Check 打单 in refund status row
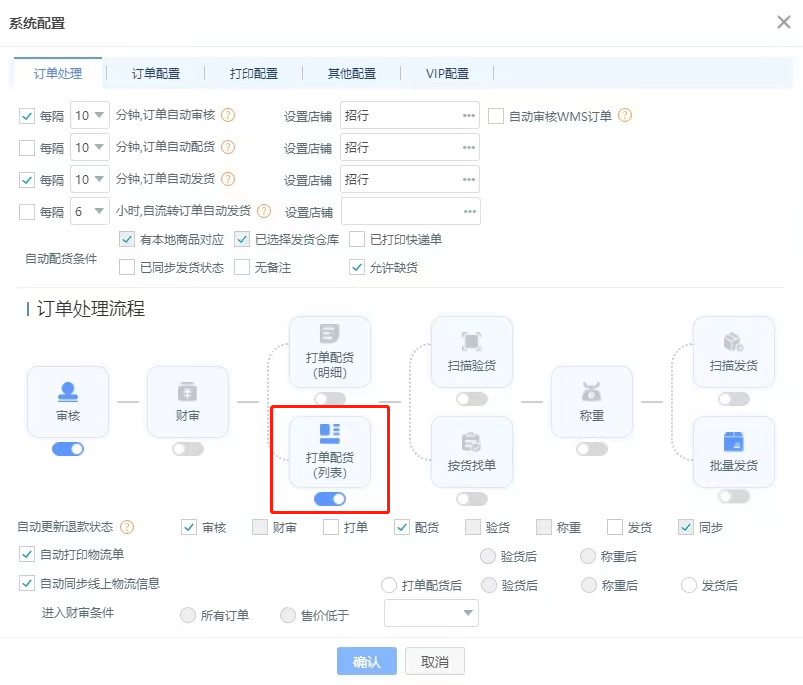This screenshot has height=685, width=803. click(x=331, y=527)
